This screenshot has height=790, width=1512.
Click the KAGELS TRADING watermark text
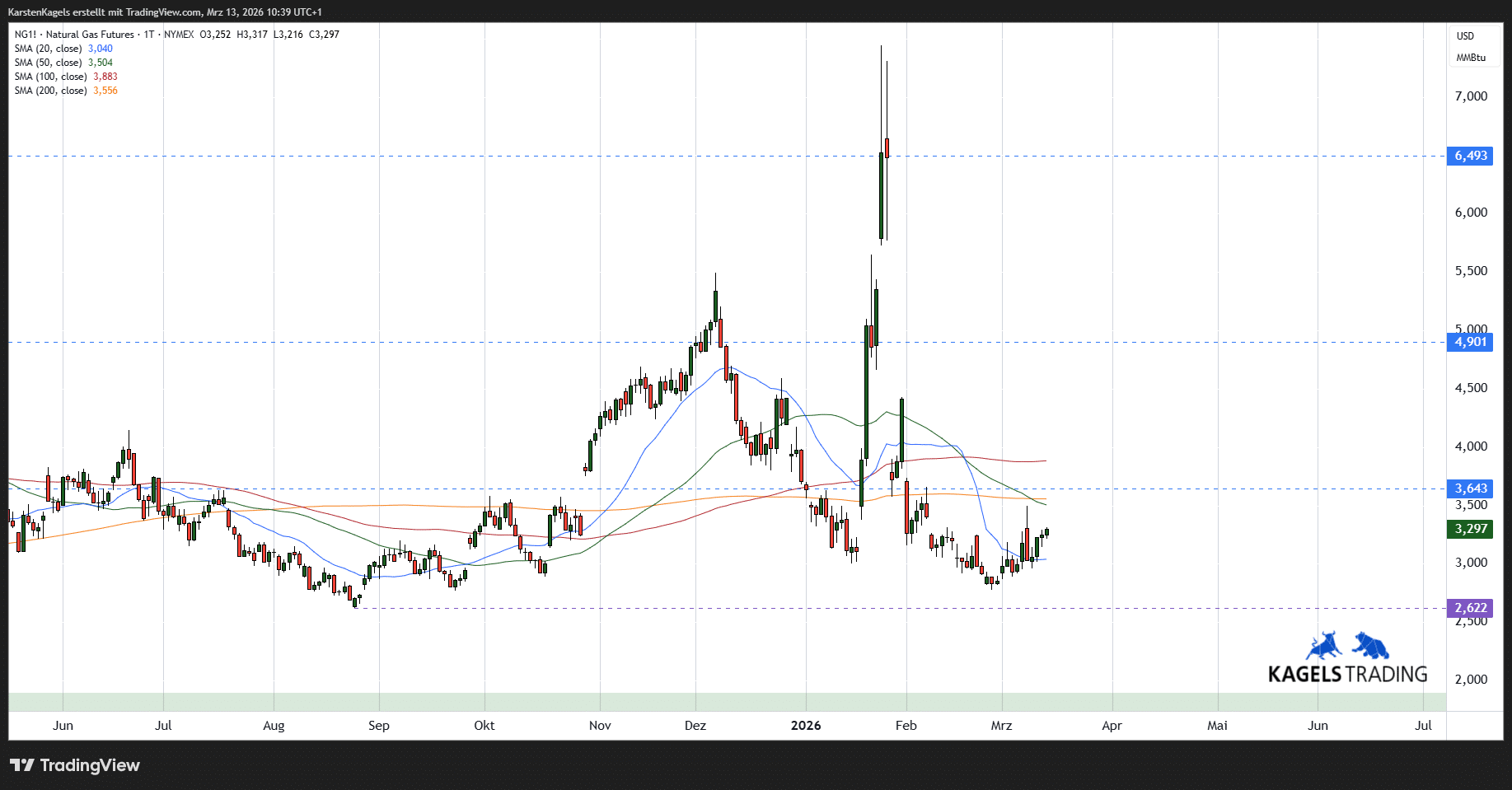[1347, 675]
